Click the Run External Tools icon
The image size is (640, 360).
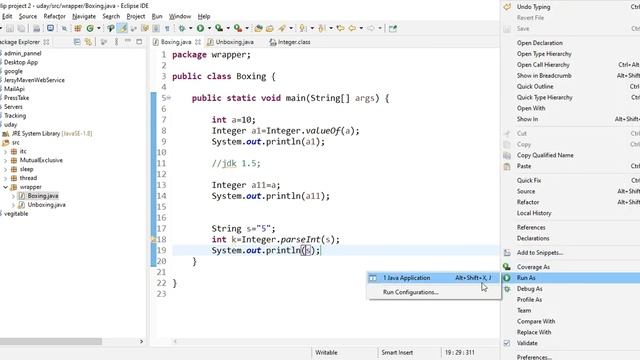point(238,28)
